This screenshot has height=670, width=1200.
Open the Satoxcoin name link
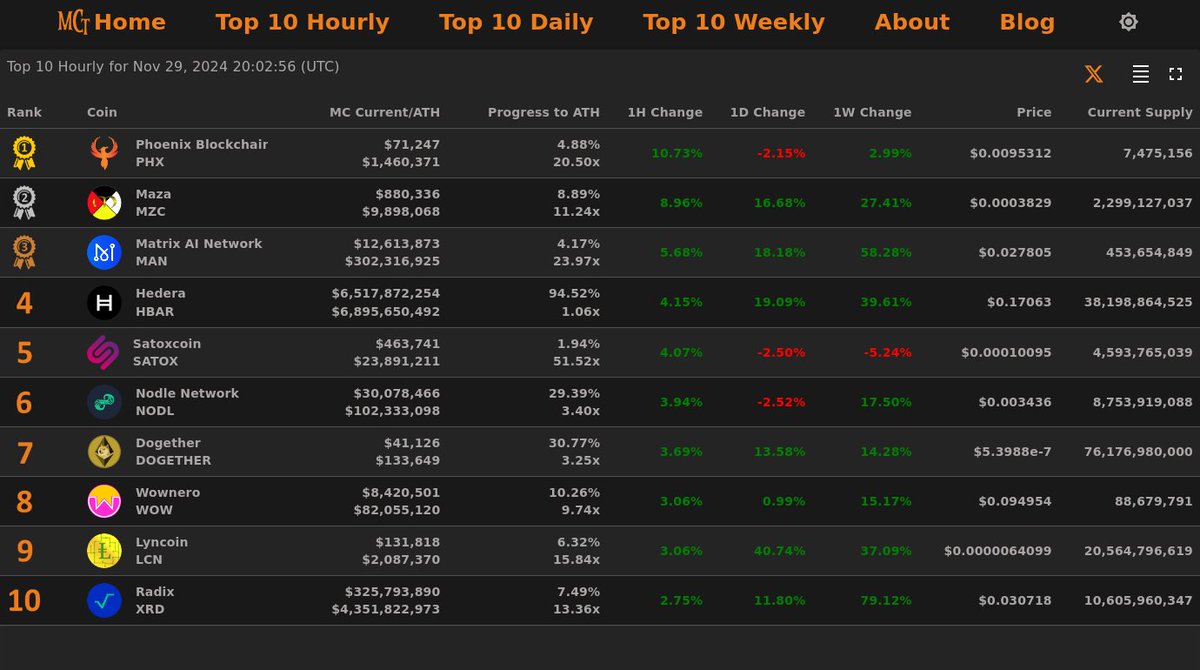pos(167,343)
